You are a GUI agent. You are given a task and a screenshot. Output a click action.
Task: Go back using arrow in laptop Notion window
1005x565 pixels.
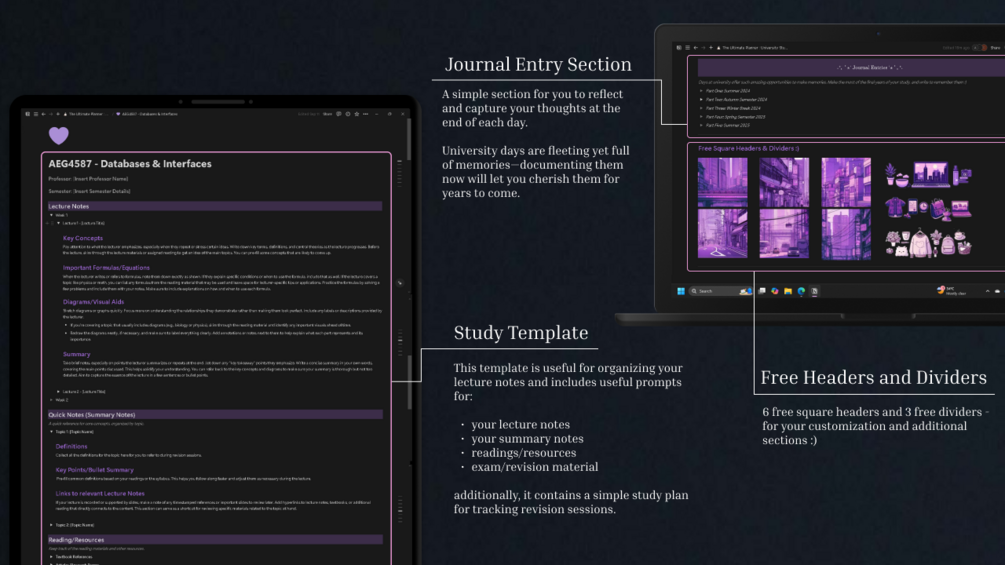click(x=695, y=47)
